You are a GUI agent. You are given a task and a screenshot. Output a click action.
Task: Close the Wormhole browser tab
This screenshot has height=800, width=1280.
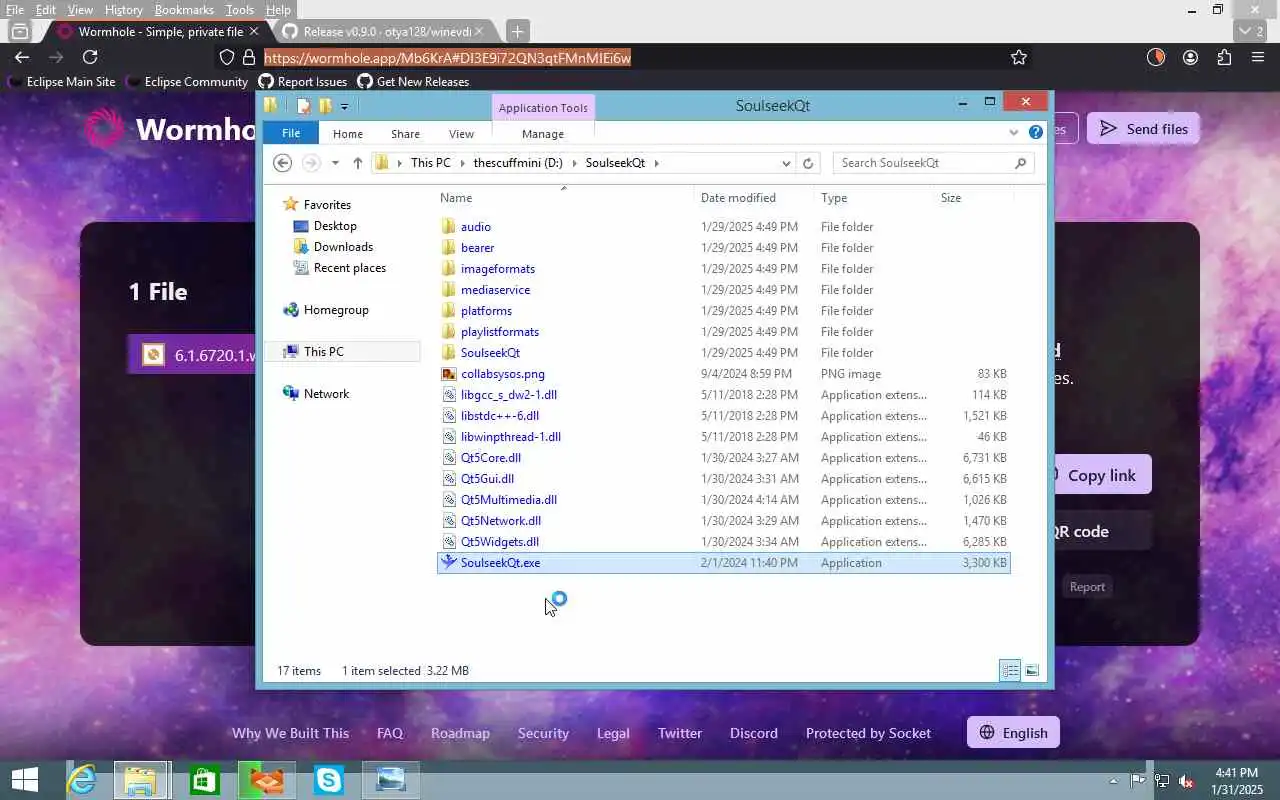tap(256, 31)
